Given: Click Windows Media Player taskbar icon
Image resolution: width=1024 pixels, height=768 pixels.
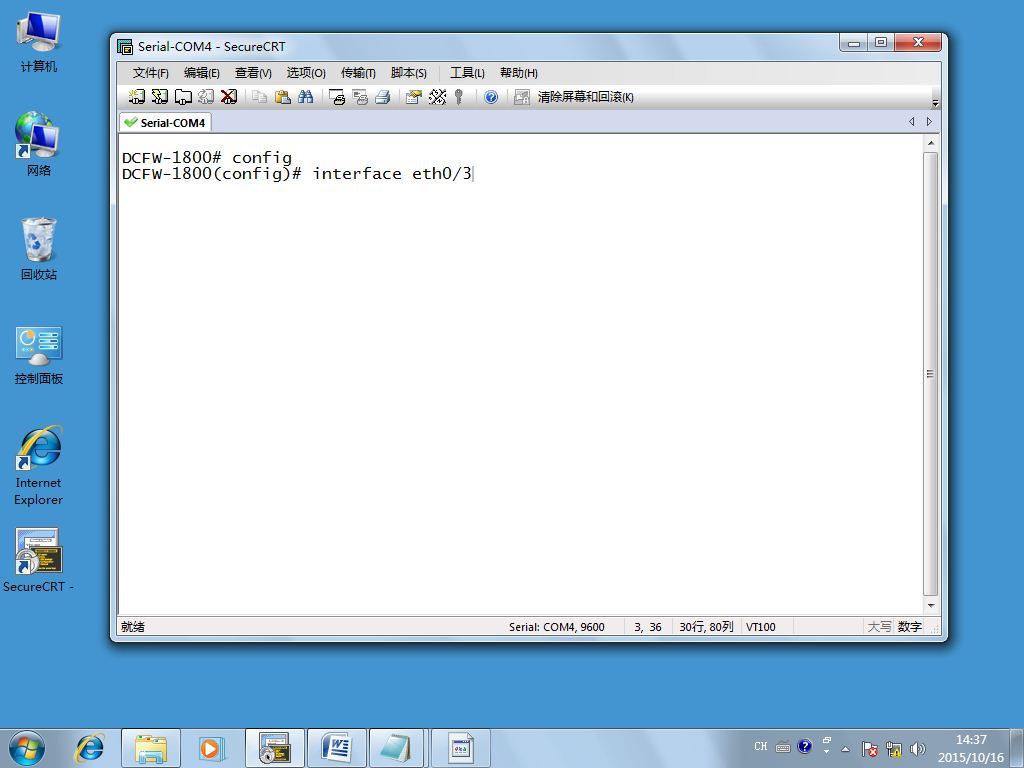Looking at the screenshot, I should (212, 748).
